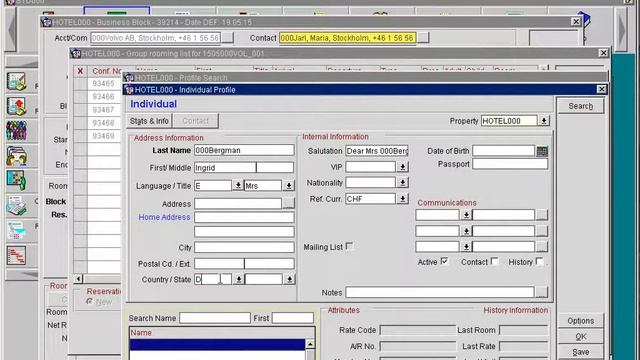Screen dimensions: 640x360
Task: Click into the Search Name field
Action: coord(215,318)
